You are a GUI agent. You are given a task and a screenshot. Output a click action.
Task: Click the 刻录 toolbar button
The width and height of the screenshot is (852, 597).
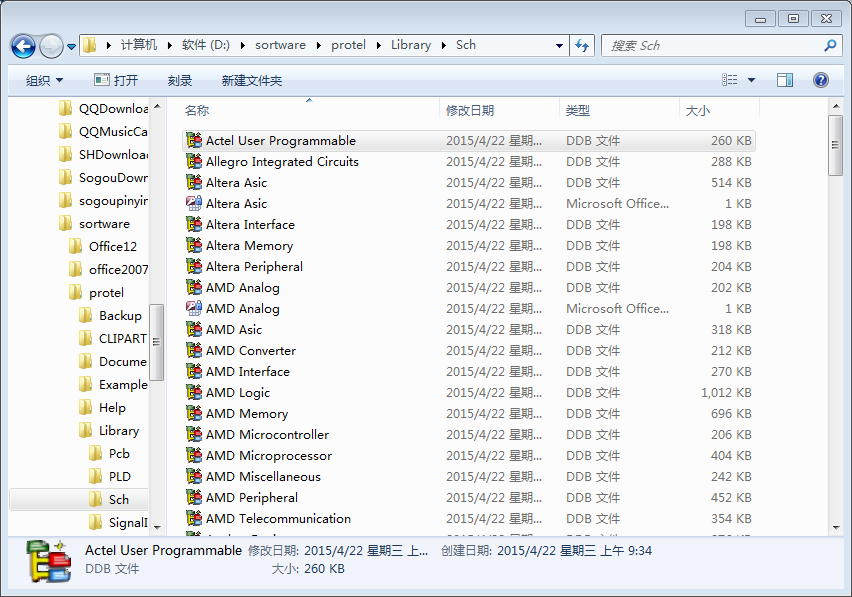click(180, 80)
